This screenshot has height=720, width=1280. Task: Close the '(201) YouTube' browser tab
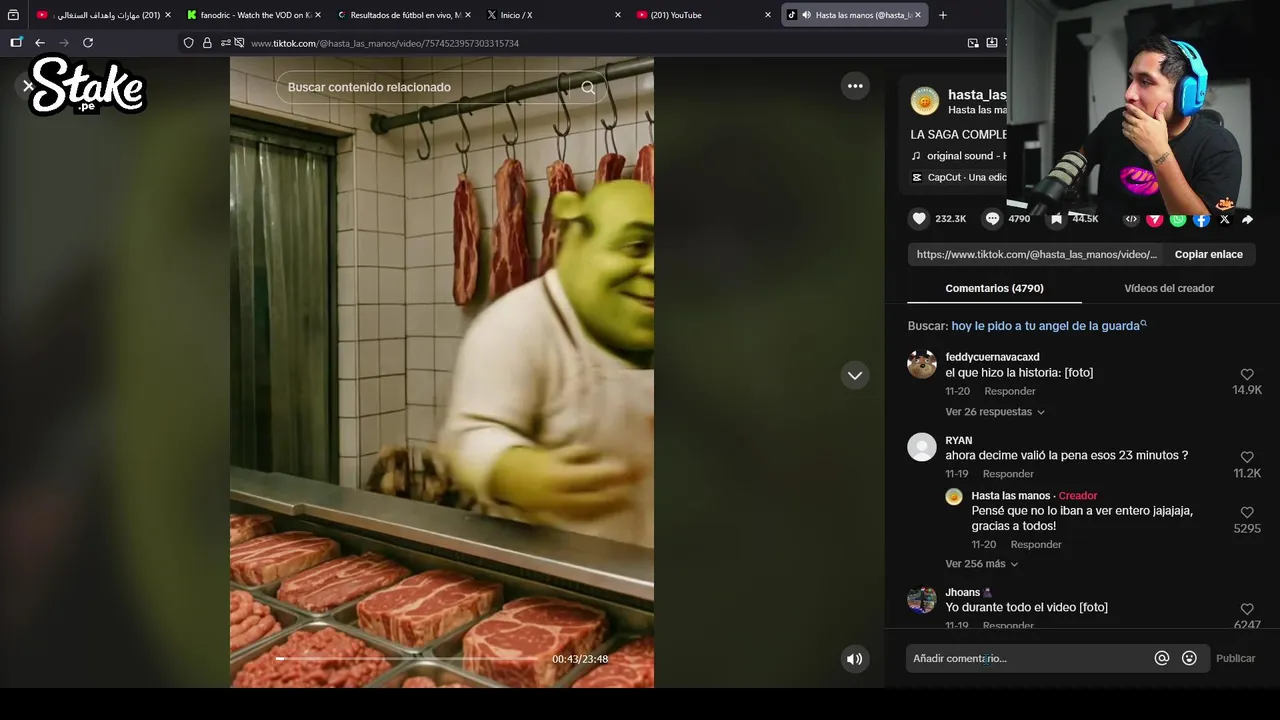(x=767, y=15)
